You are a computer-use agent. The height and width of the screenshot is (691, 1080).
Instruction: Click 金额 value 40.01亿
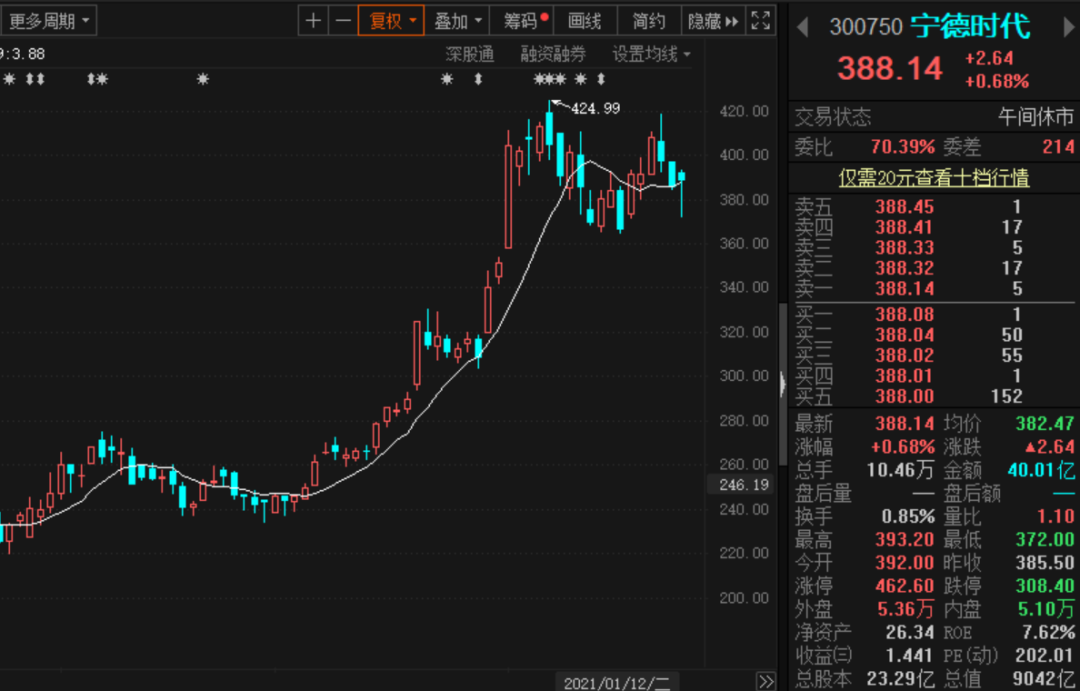tap(1041, 471)
